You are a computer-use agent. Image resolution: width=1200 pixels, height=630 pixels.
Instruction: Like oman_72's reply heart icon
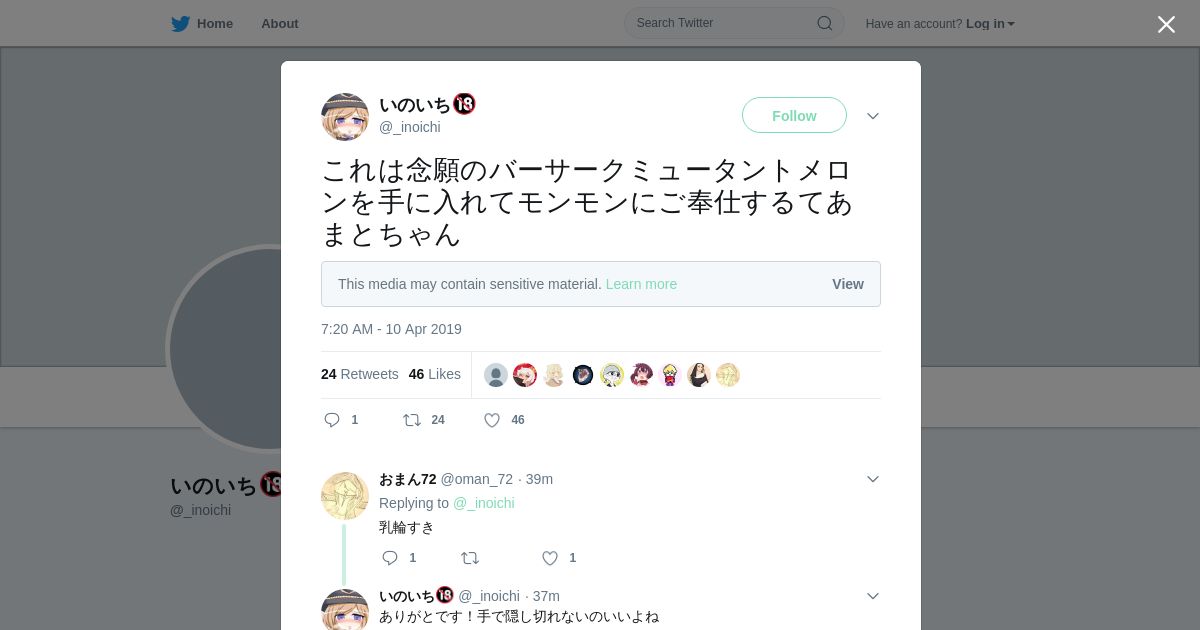pos(550,558)
